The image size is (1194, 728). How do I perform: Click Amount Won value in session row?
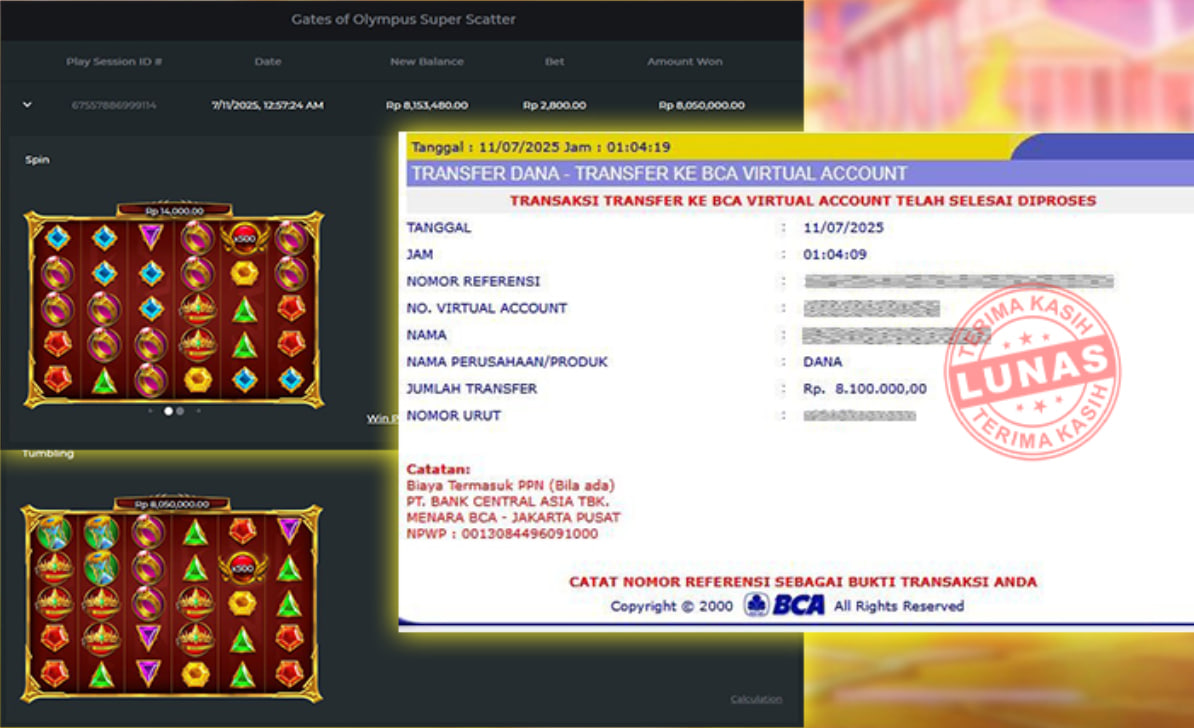pos(701,105)
